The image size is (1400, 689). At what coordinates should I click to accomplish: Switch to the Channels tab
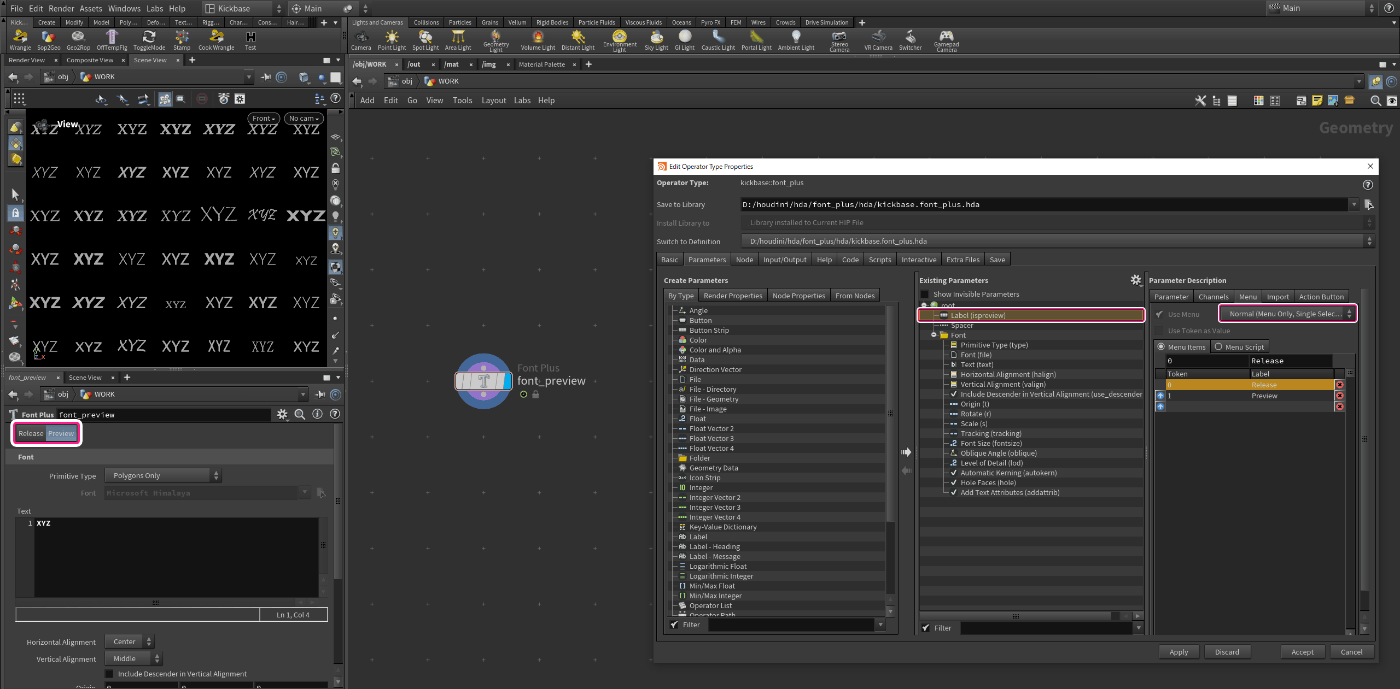[x=1213, y=297]
